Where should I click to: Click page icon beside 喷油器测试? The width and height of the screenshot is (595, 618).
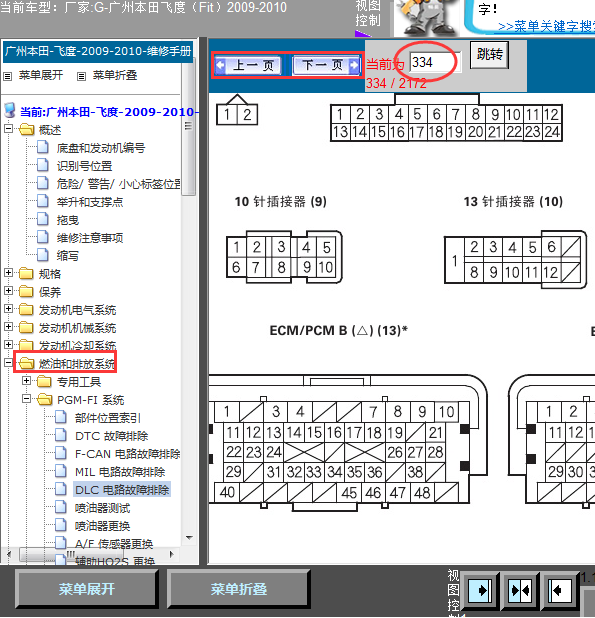(x=61, y=507)
